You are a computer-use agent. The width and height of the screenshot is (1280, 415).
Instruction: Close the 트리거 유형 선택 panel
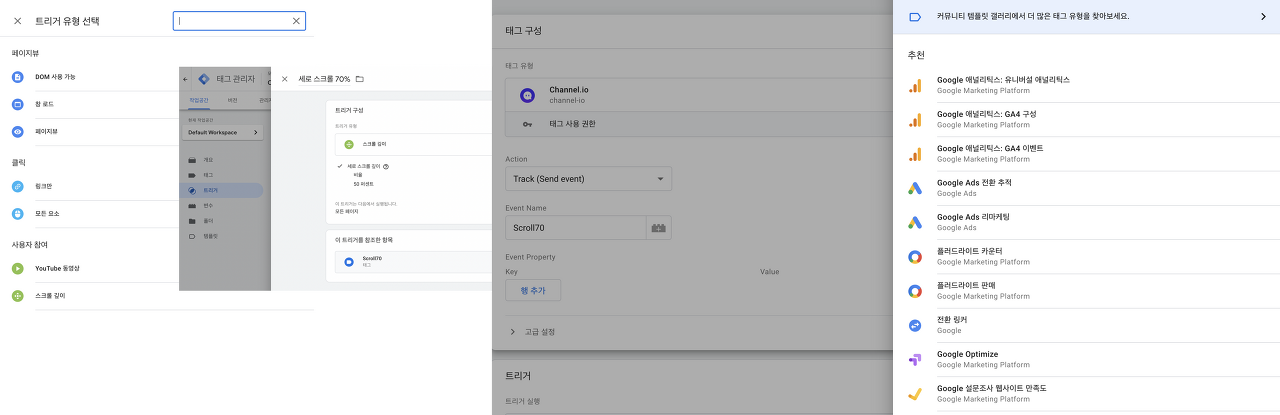(17, 20)
